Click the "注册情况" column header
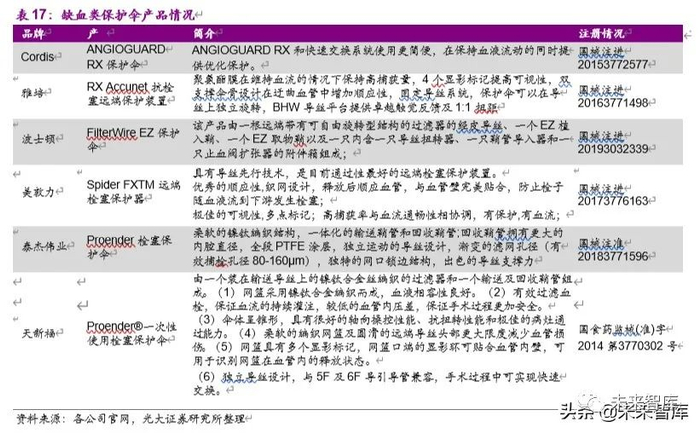 coord(601,33)
